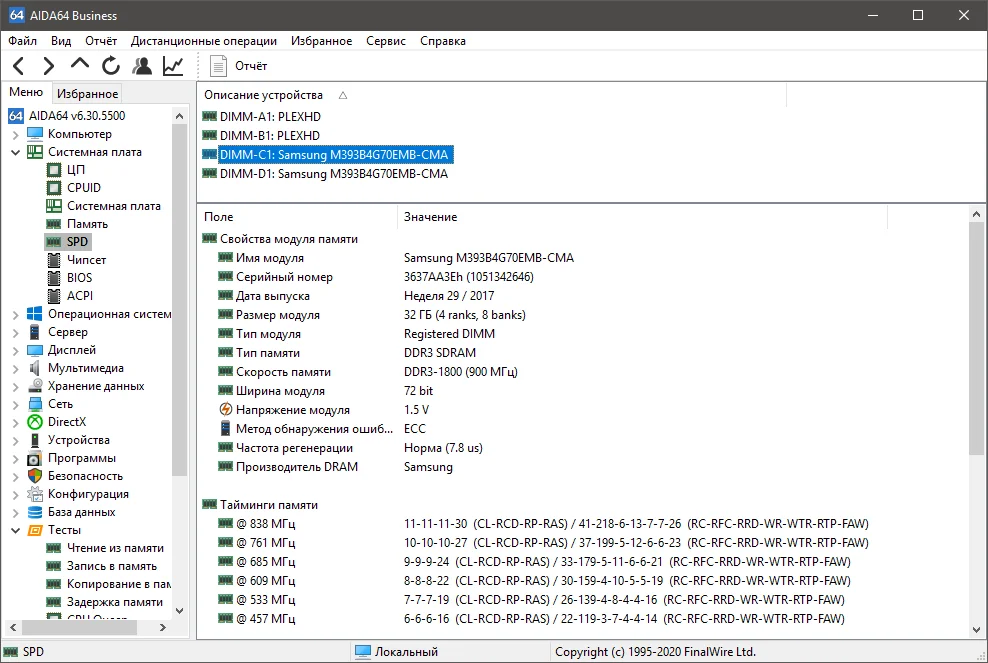The height and width of the screenshot is (663, 988).
Task: Open remote users icon in the toolbar
Action: tap(142, 66)
